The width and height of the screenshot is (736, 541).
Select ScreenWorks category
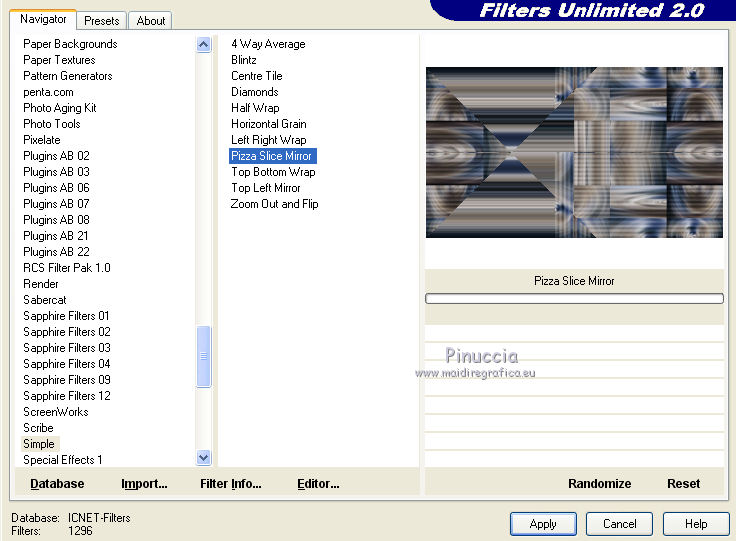point(56,412)
